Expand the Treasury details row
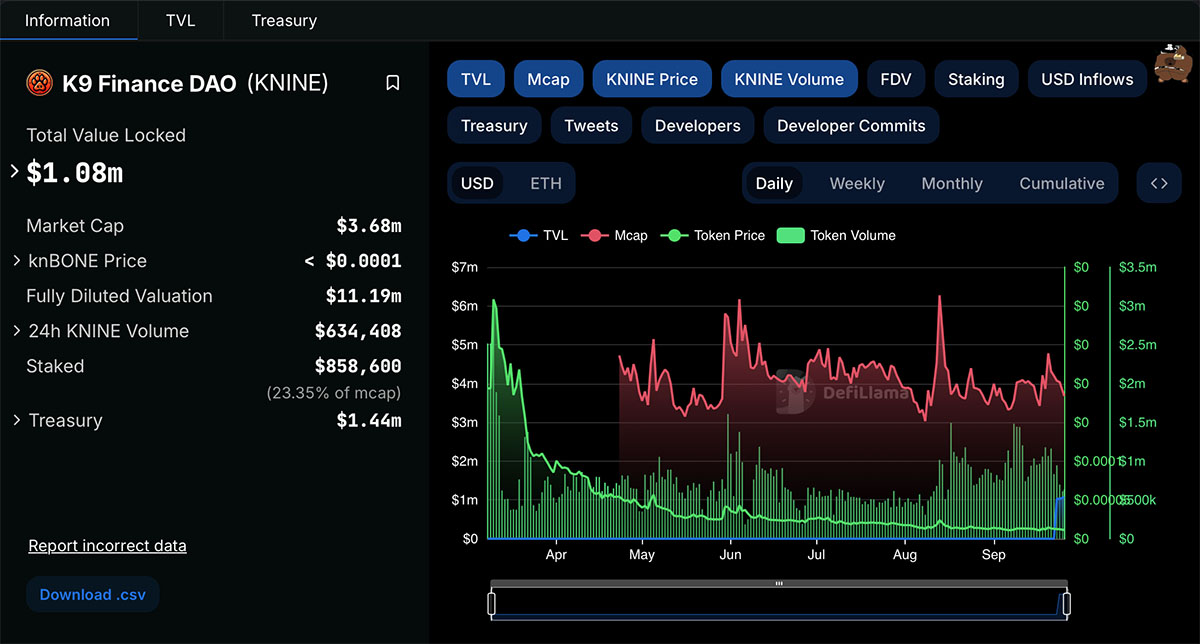 tap(17, 421)
